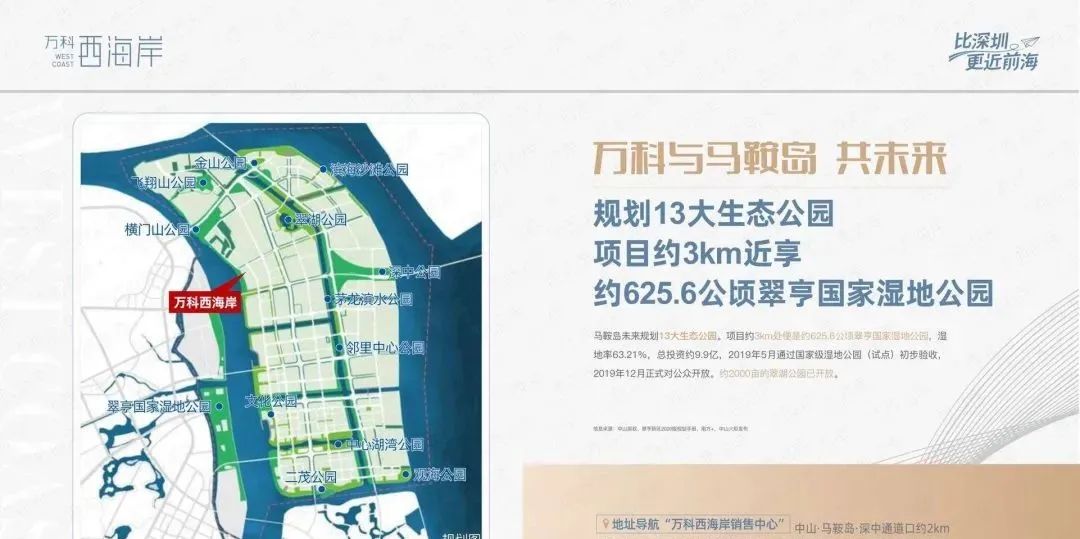Screen dimensions: 1080x539
Task: Select the 滨海沙滩公园 map marker dot
Action: [323, 169]
